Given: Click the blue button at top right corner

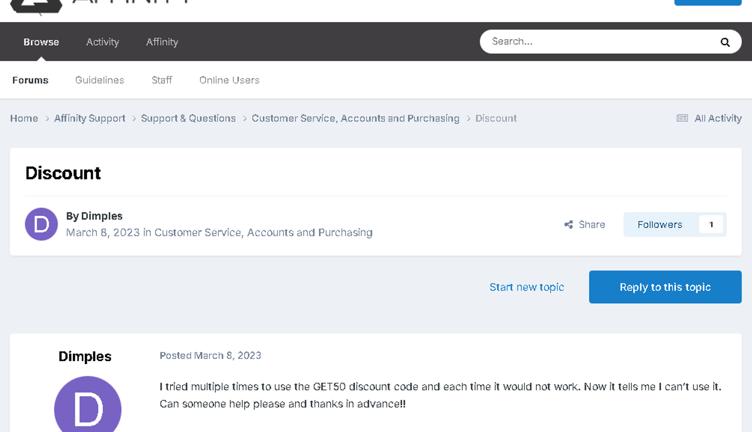Looking at the screenshot, I should coord(707,2).
